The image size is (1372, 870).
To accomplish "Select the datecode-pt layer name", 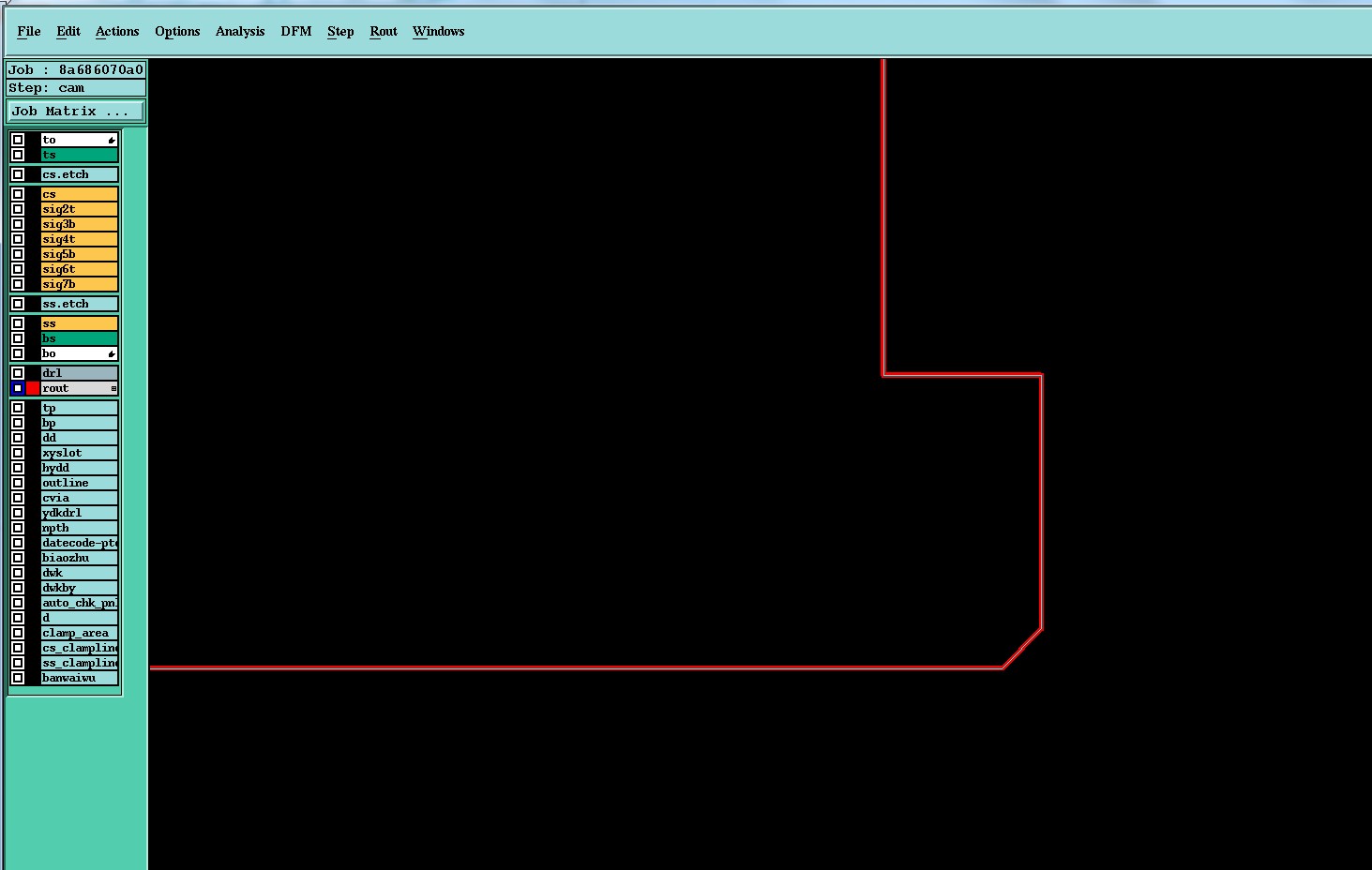I will point(80,543).
